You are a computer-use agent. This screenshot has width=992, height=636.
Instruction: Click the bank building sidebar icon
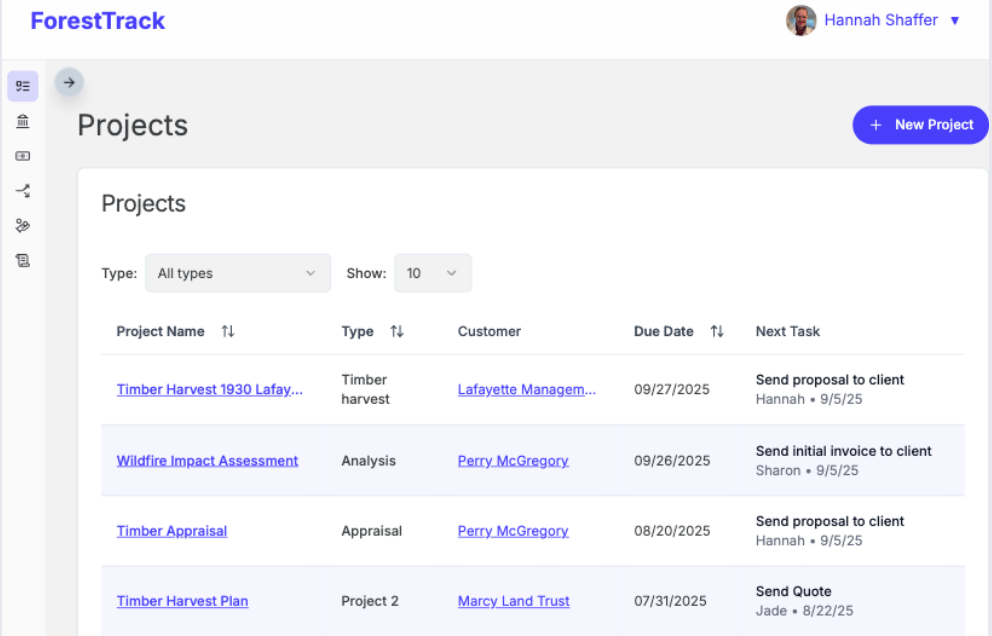coord(22,121)
